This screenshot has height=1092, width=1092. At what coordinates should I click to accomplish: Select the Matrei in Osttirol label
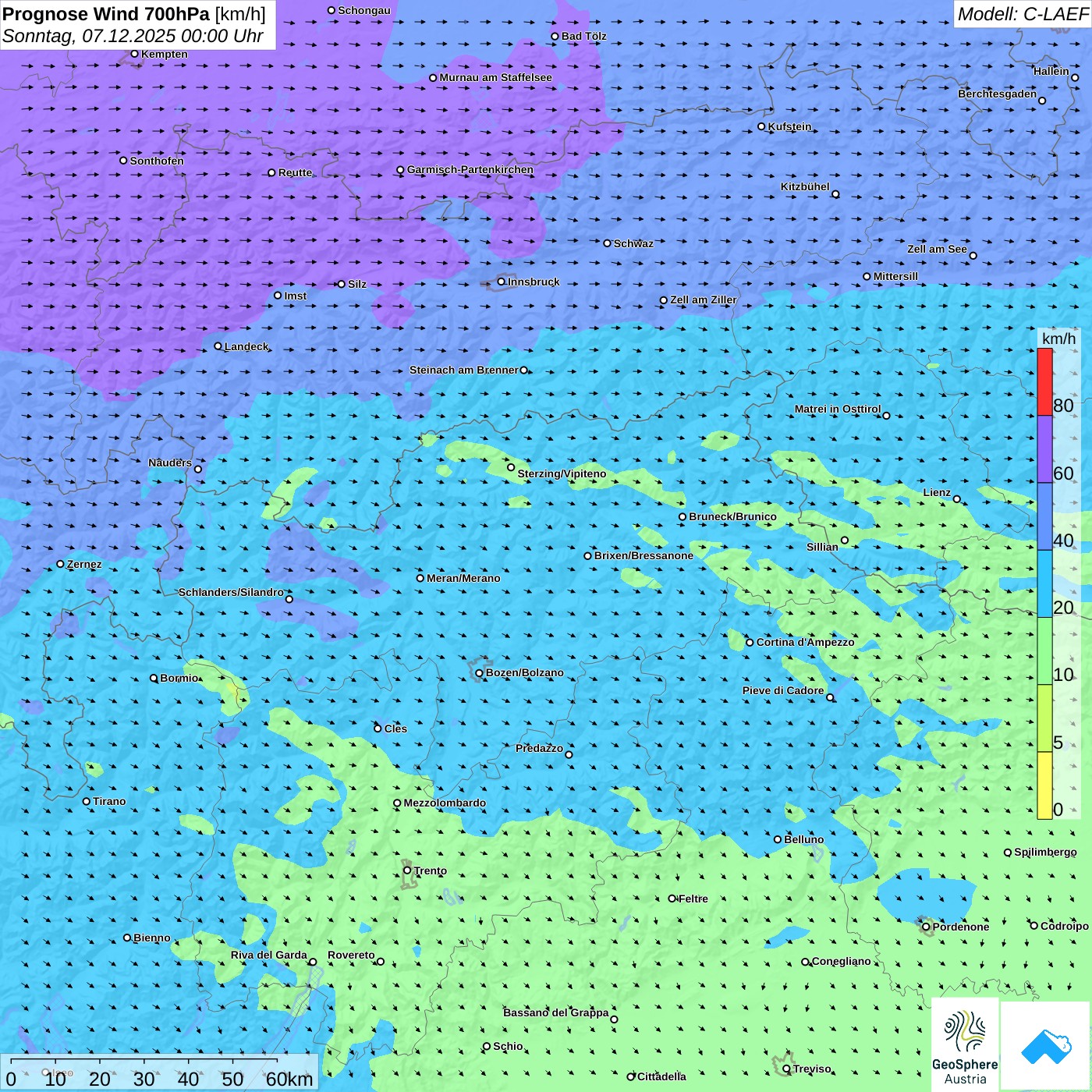[838, 409]
